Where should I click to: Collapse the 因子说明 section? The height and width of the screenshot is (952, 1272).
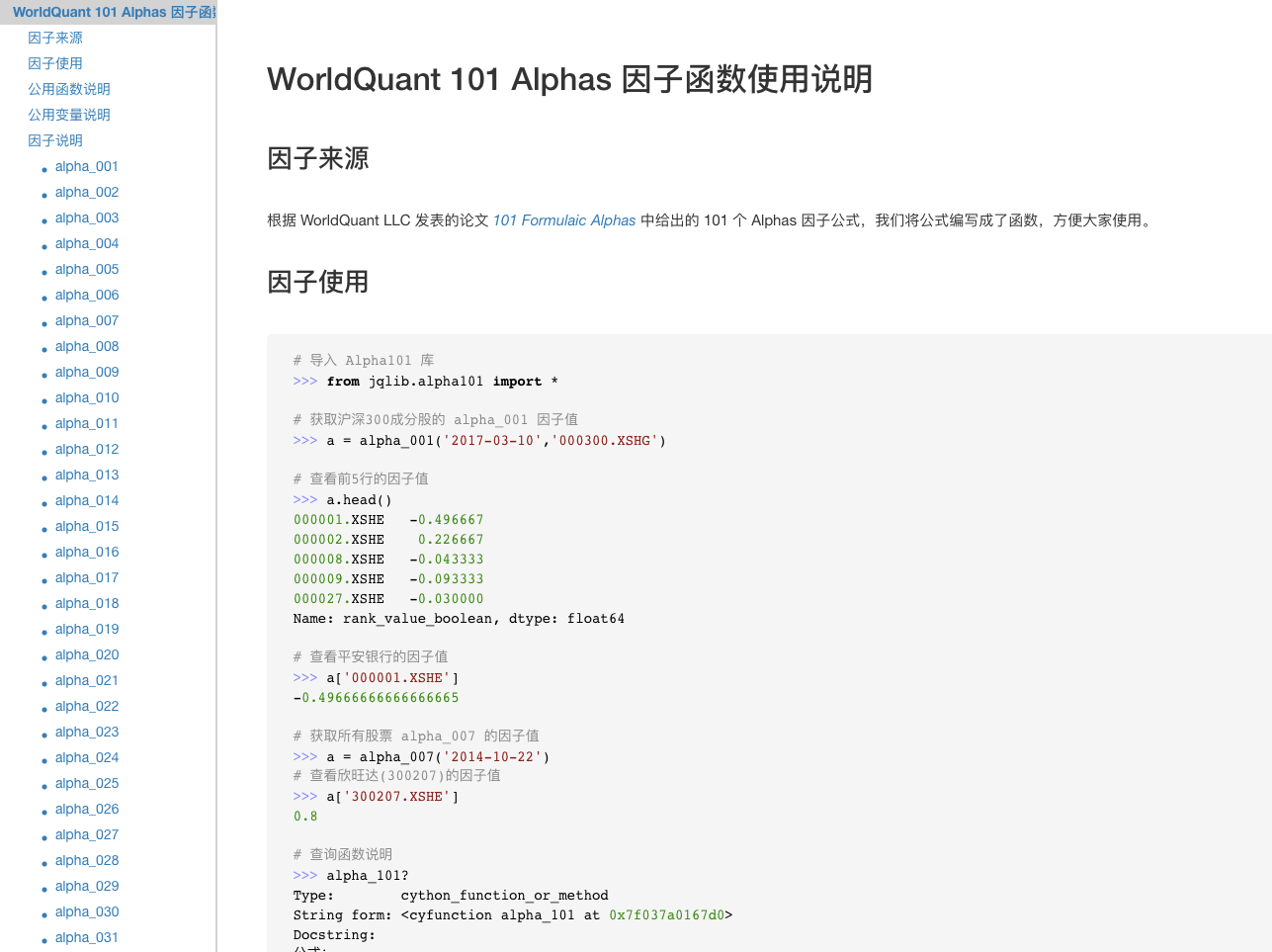(x=55, y=140)
